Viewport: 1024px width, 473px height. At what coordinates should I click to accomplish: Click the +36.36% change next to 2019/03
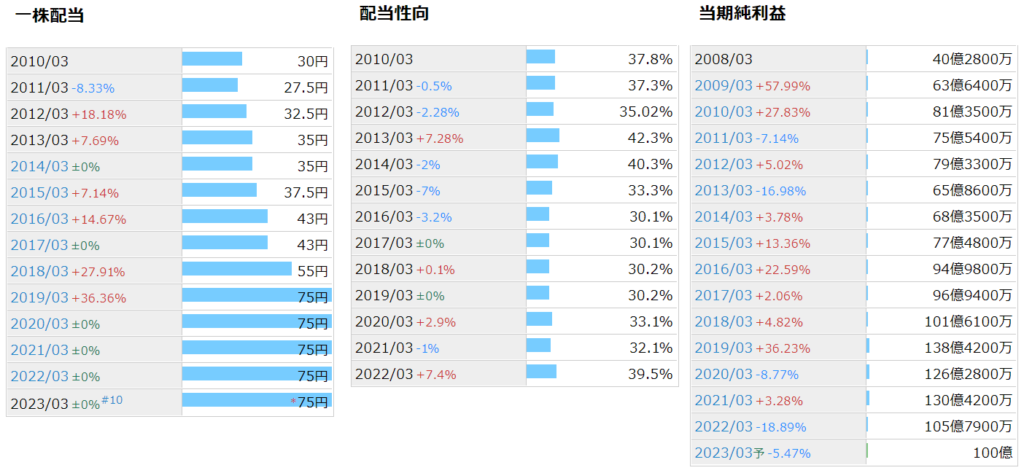point(99,298)
